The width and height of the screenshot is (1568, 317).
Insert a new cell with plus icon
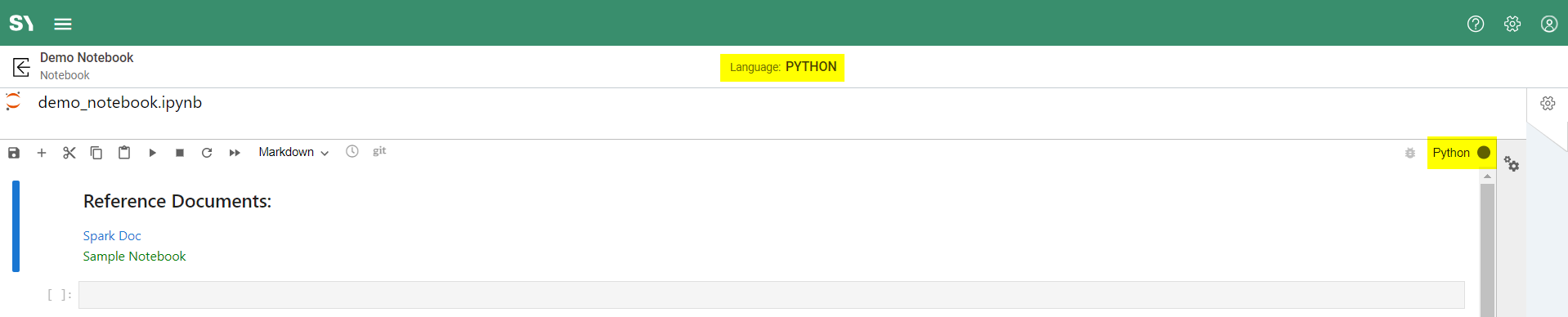42,153
